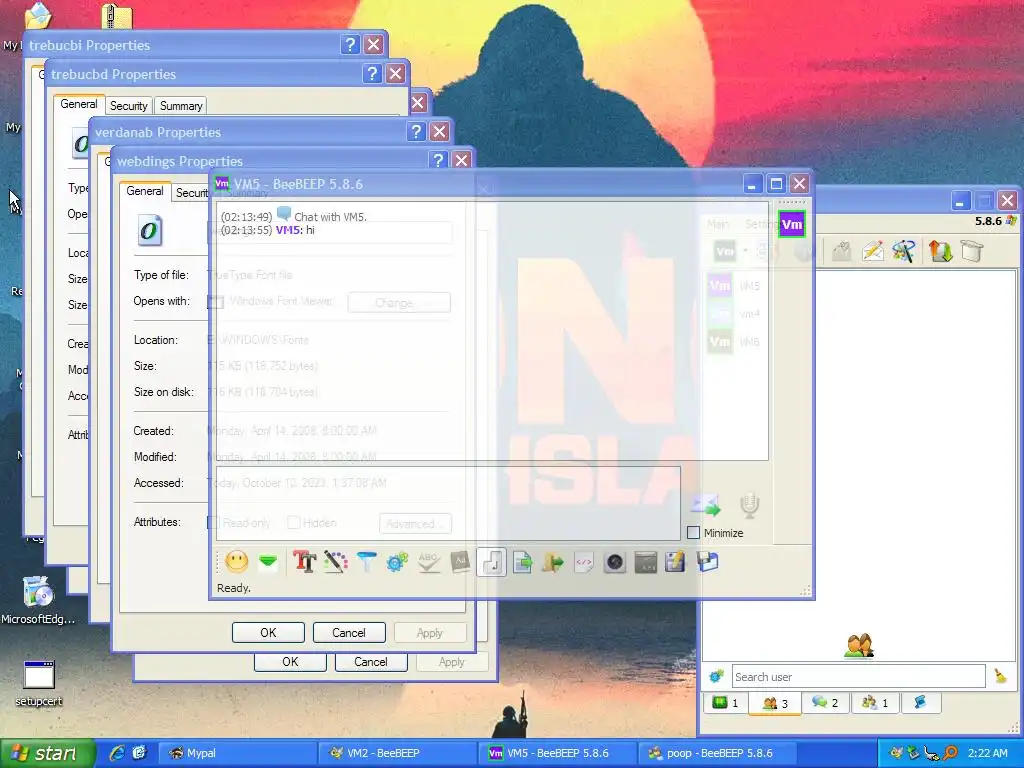Click the HTML code tag icon
The width and height of the screenshot is (1024, 768).
click(x=584, y=562)
